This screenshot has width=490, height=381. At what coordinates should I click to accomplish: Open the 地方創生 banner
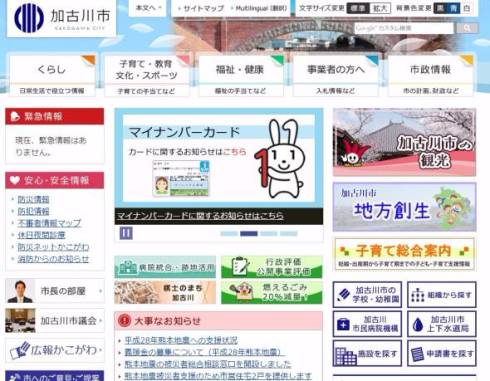click(x=404, y=207)
